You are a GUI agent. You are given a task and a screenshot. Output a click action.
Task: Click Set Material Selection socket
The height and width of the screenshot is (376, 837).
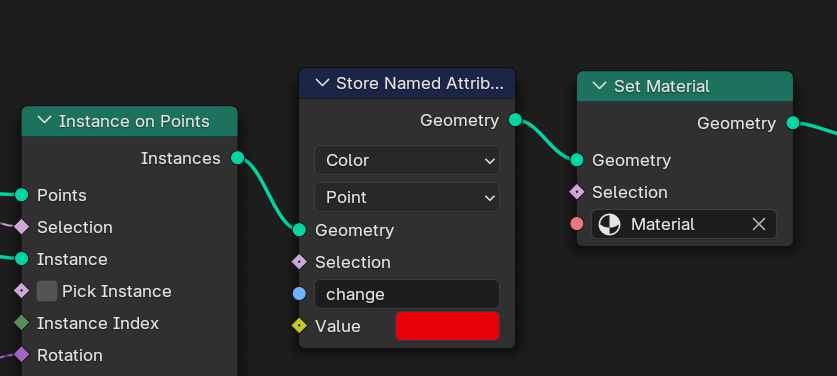(577, 192)
